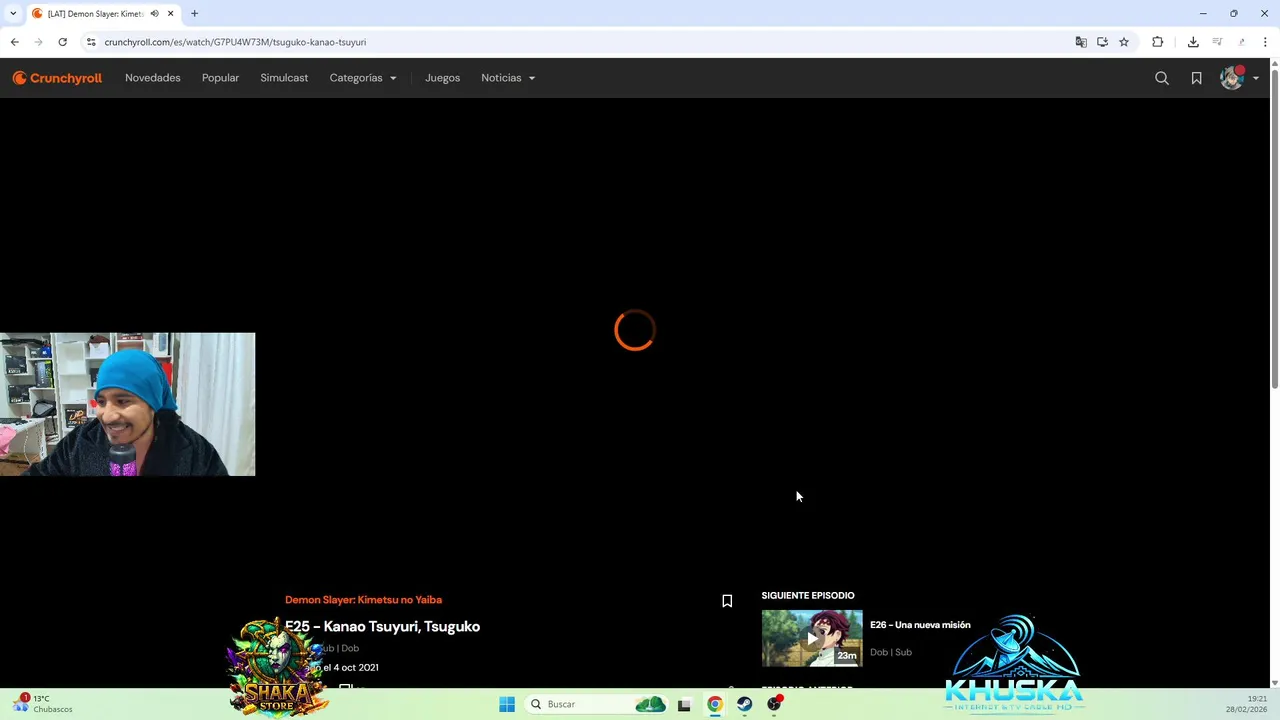This screenshot has width=1280, height=720.
Task: Expand the profile dropdown arrow
Action: coord(1256,78)
